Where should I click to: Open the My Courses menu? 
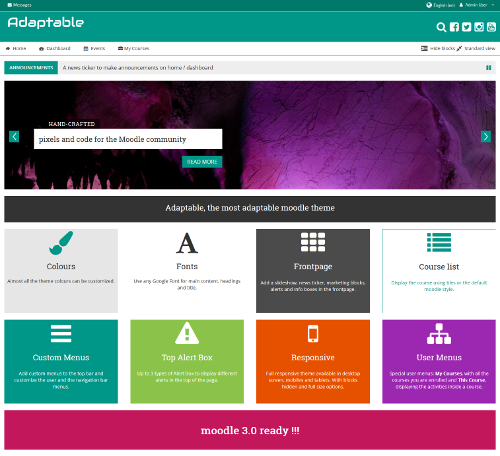133,48
